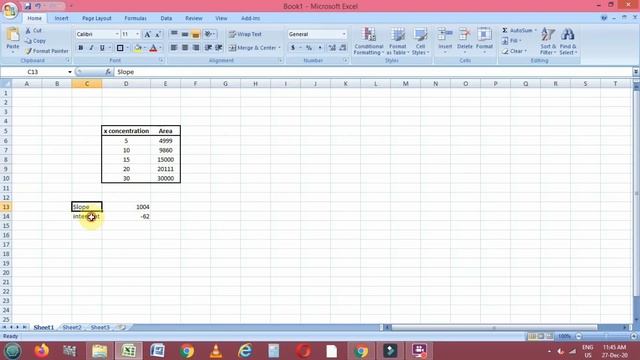Select cell with value 1004
640x360 pixels.
coord(126,207)
